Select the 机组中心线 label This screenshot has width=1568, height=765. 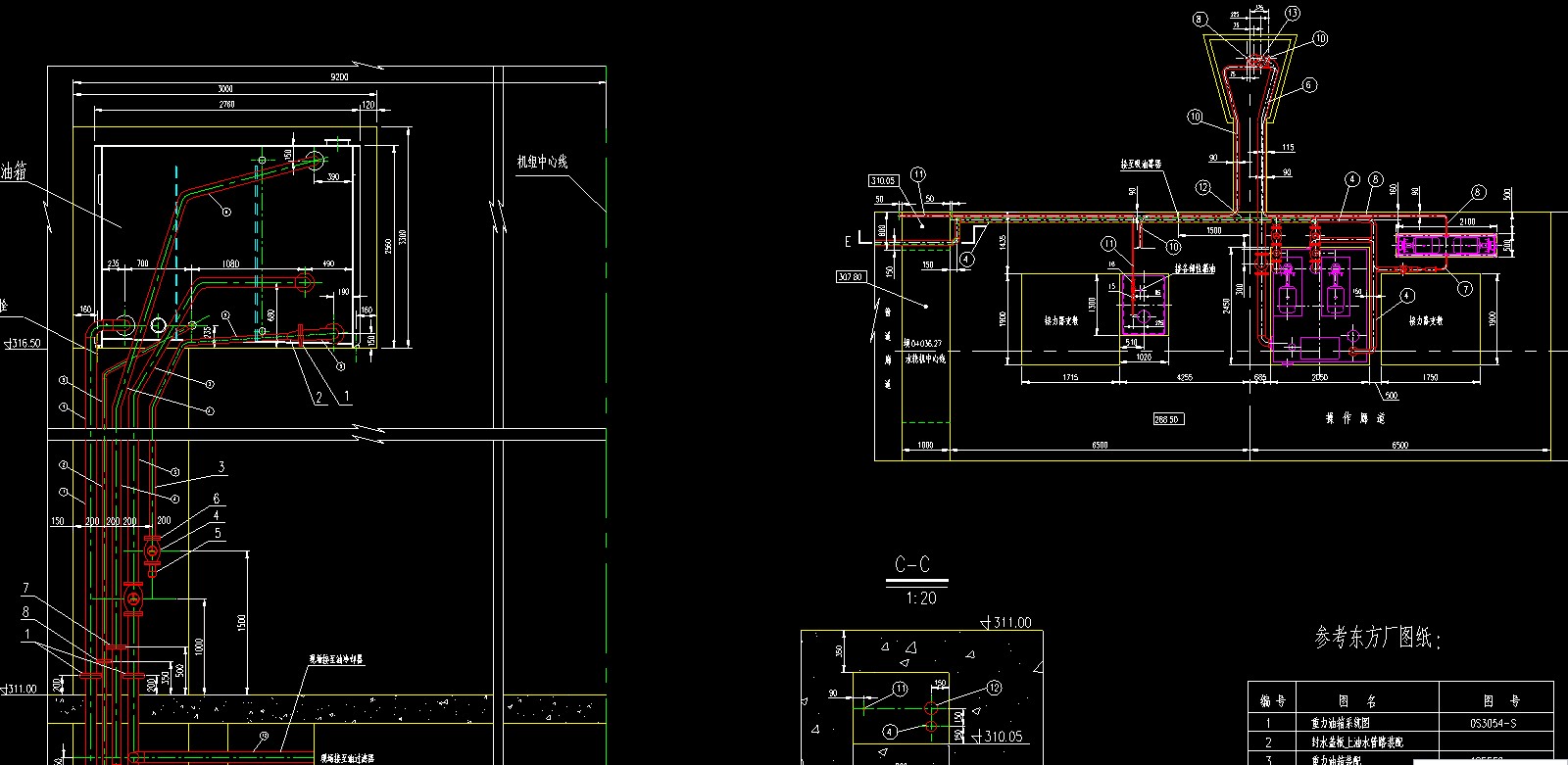click(543, 162)
